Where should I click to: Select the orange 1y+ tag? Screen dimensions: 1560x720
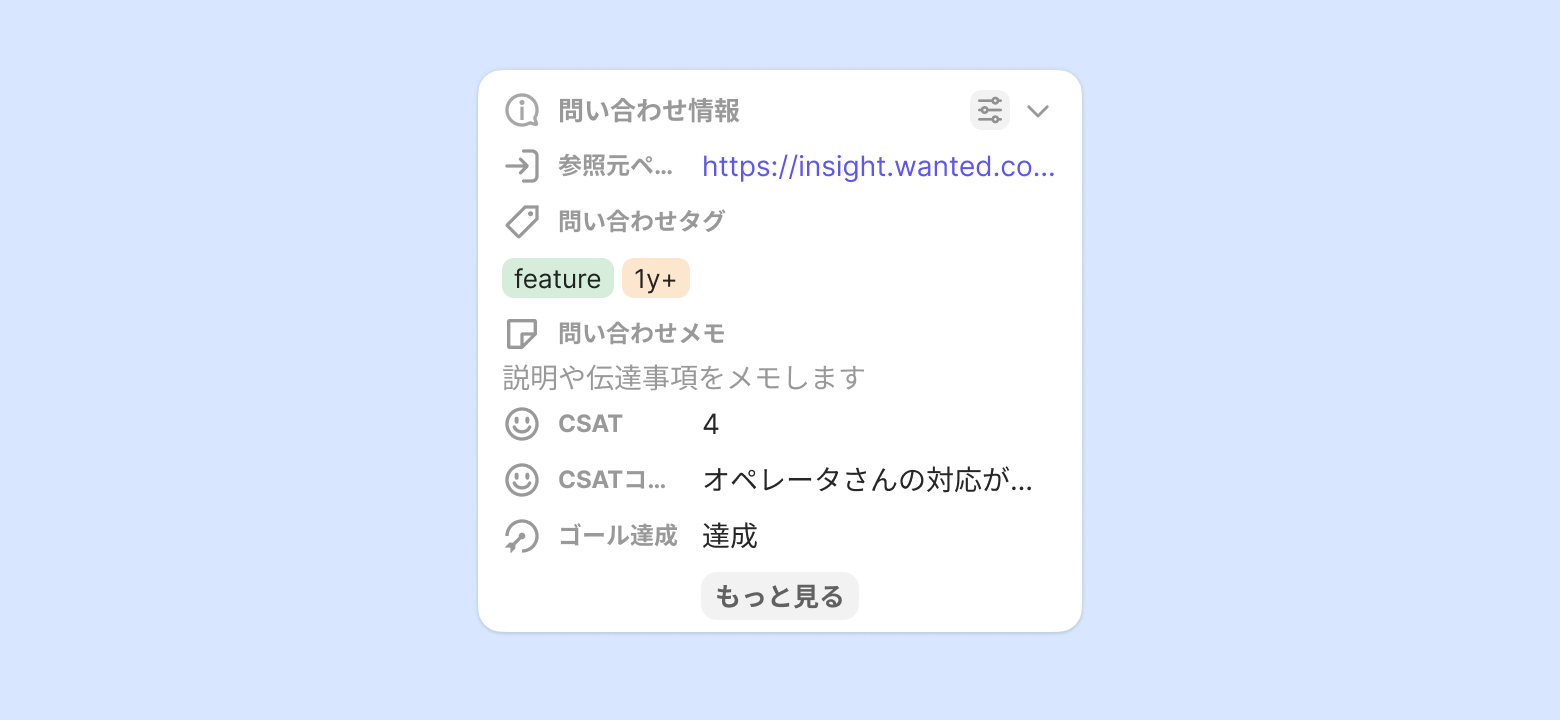(x=655, y=279)
